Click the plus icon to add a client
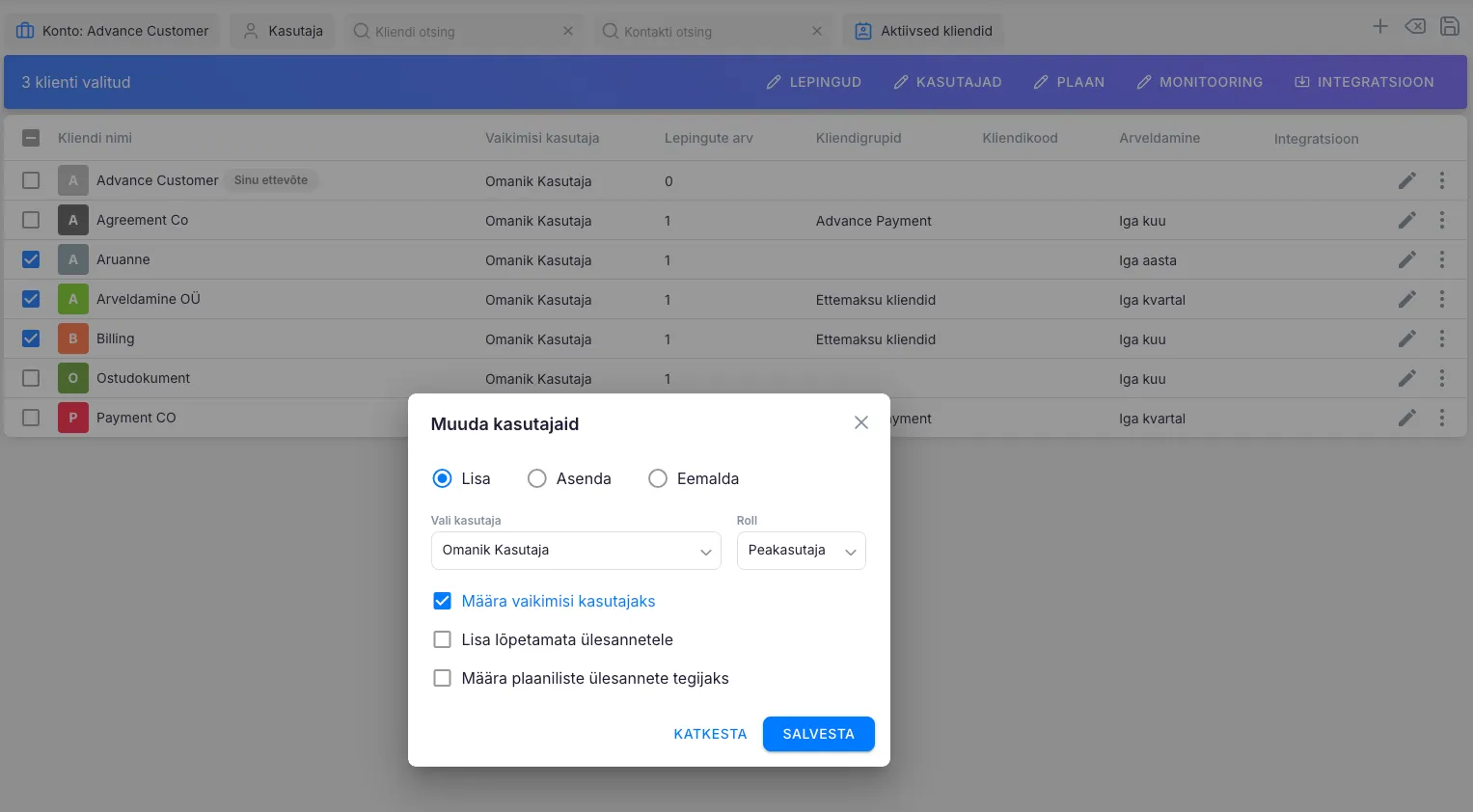The height and width of the screenshot is (812, 1473). pyautogui.click(x=1380, y=27)
